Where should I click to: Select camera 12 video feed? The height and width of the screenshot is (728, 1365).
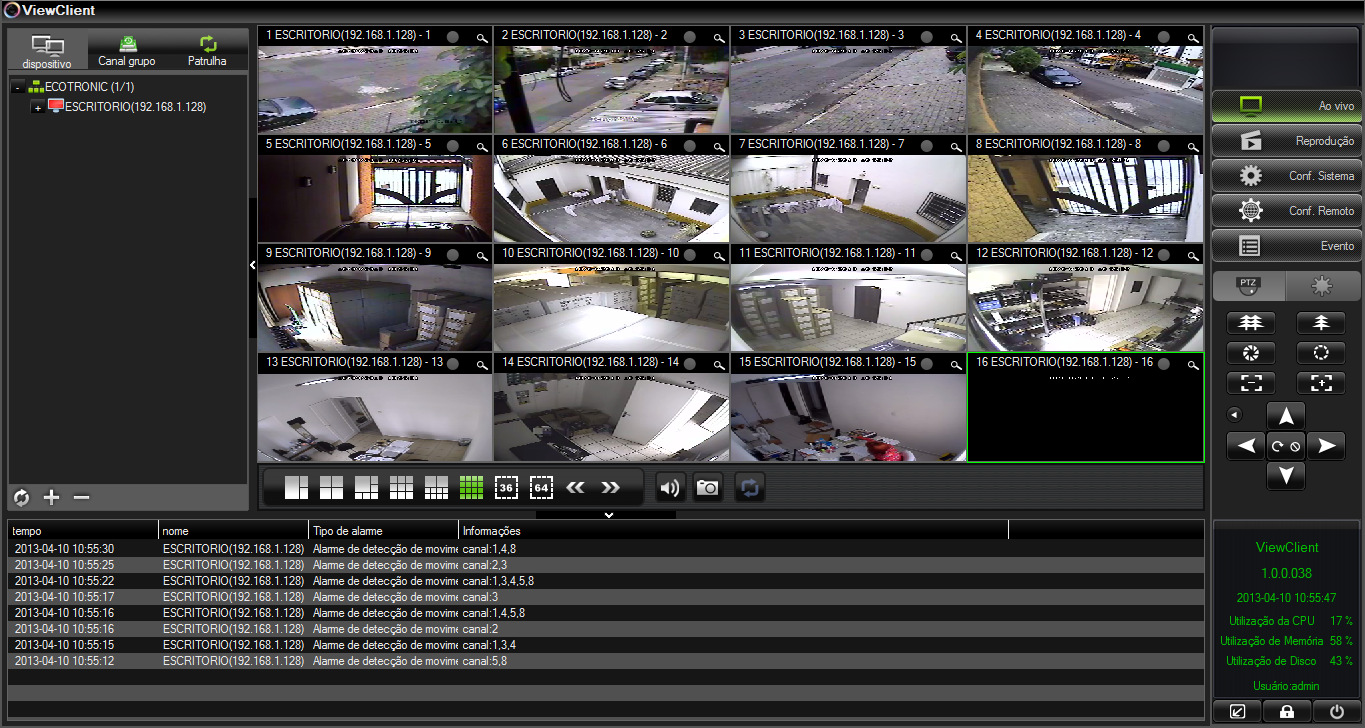point(1085,307)
